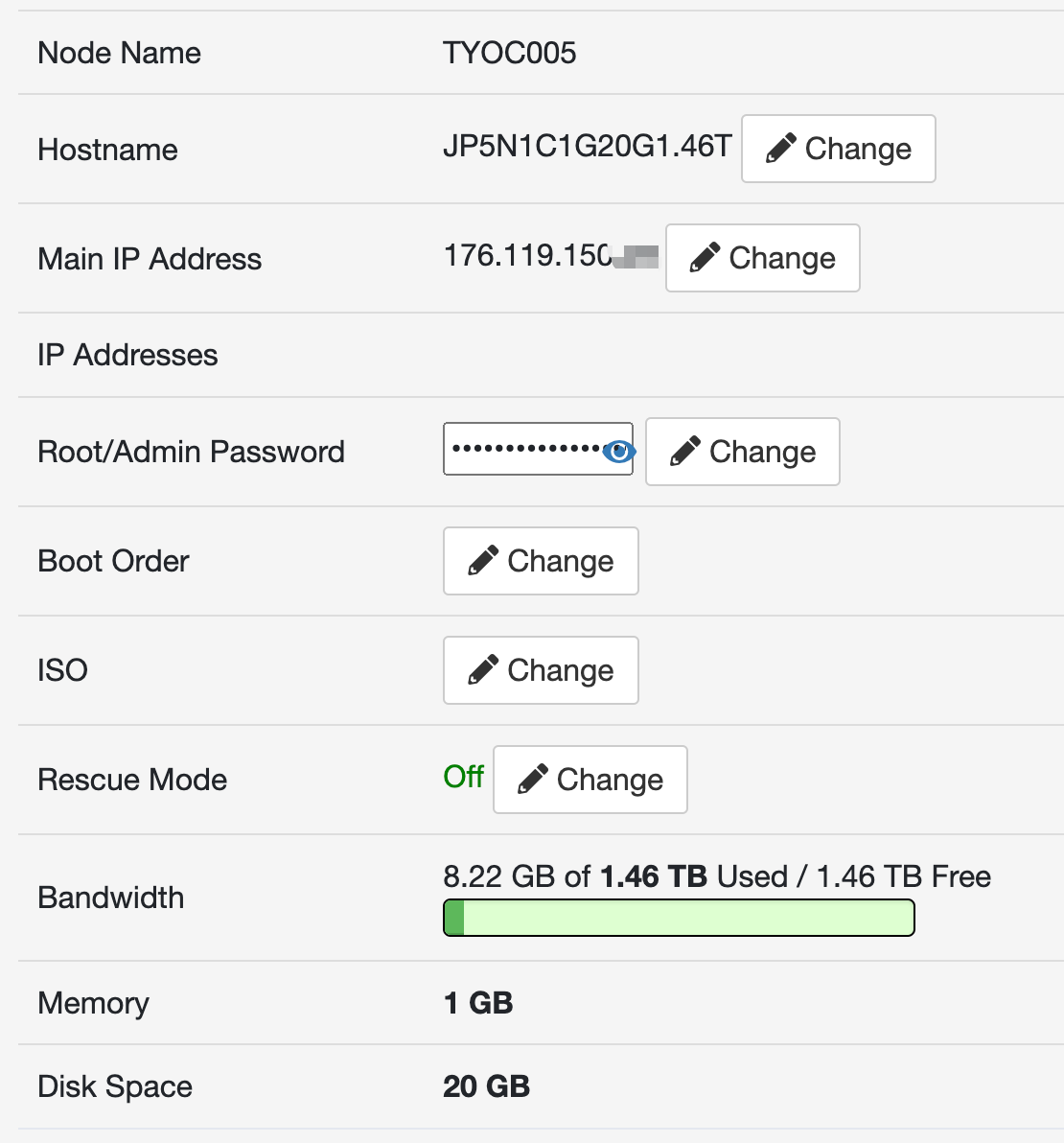
Task: Change the Rescue Mode setting
Action: coord(590,780)
